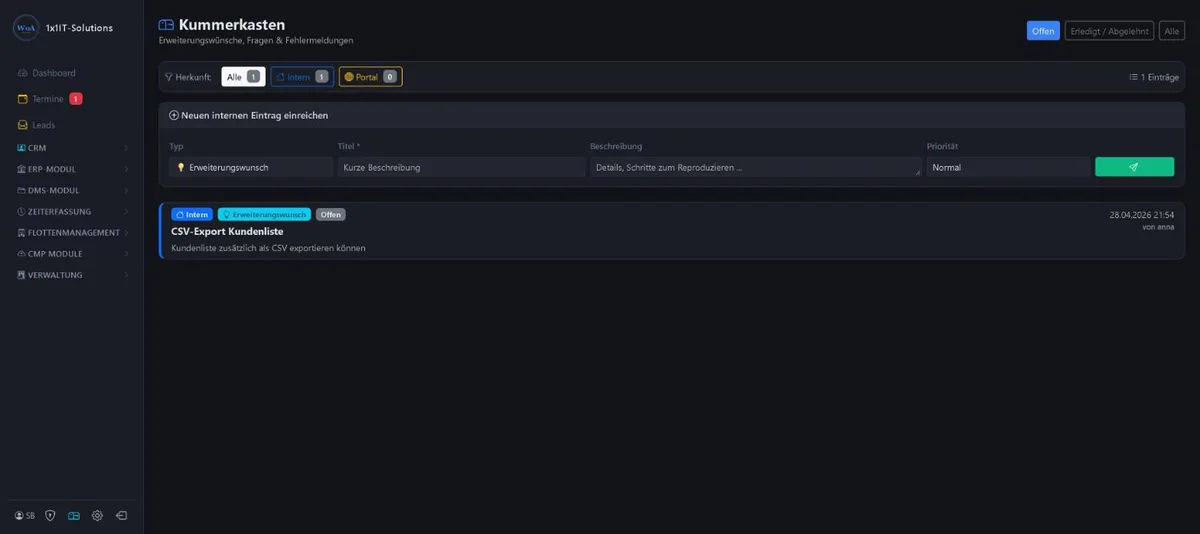
Task: Click the entry description Kundenliste zusätzlich text
Action: tap(268, 248)
